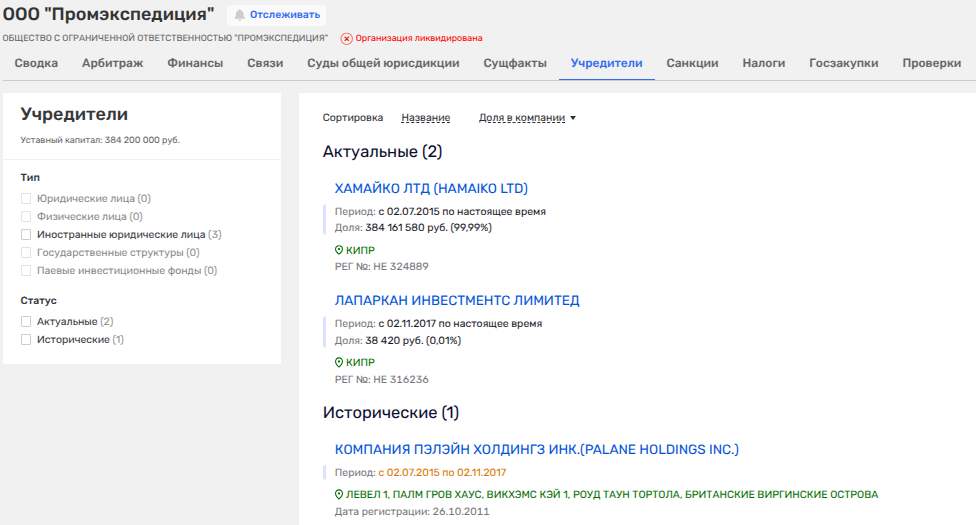Screen dimensions: 976x525
Task: Open ХАМАЙКО ЛТД (HAMAIKO LTD) founder link
Action: 431,189
